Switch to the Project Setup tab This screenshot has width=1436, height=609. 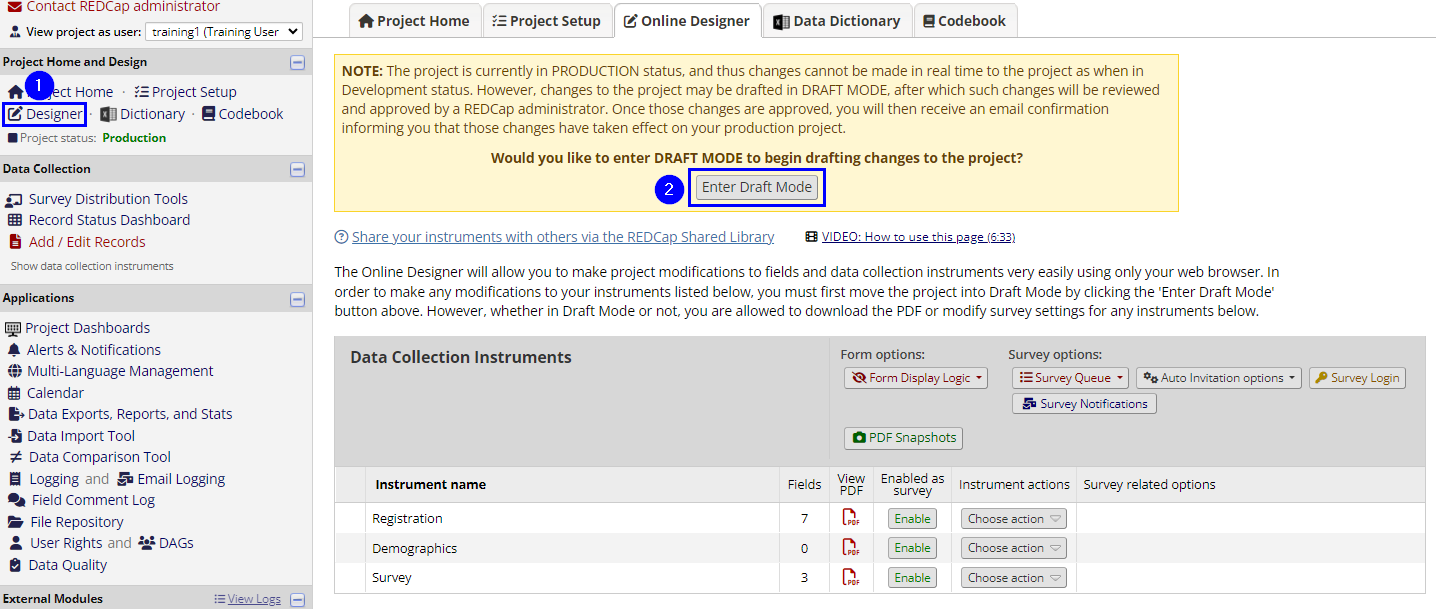click(546, 21)
